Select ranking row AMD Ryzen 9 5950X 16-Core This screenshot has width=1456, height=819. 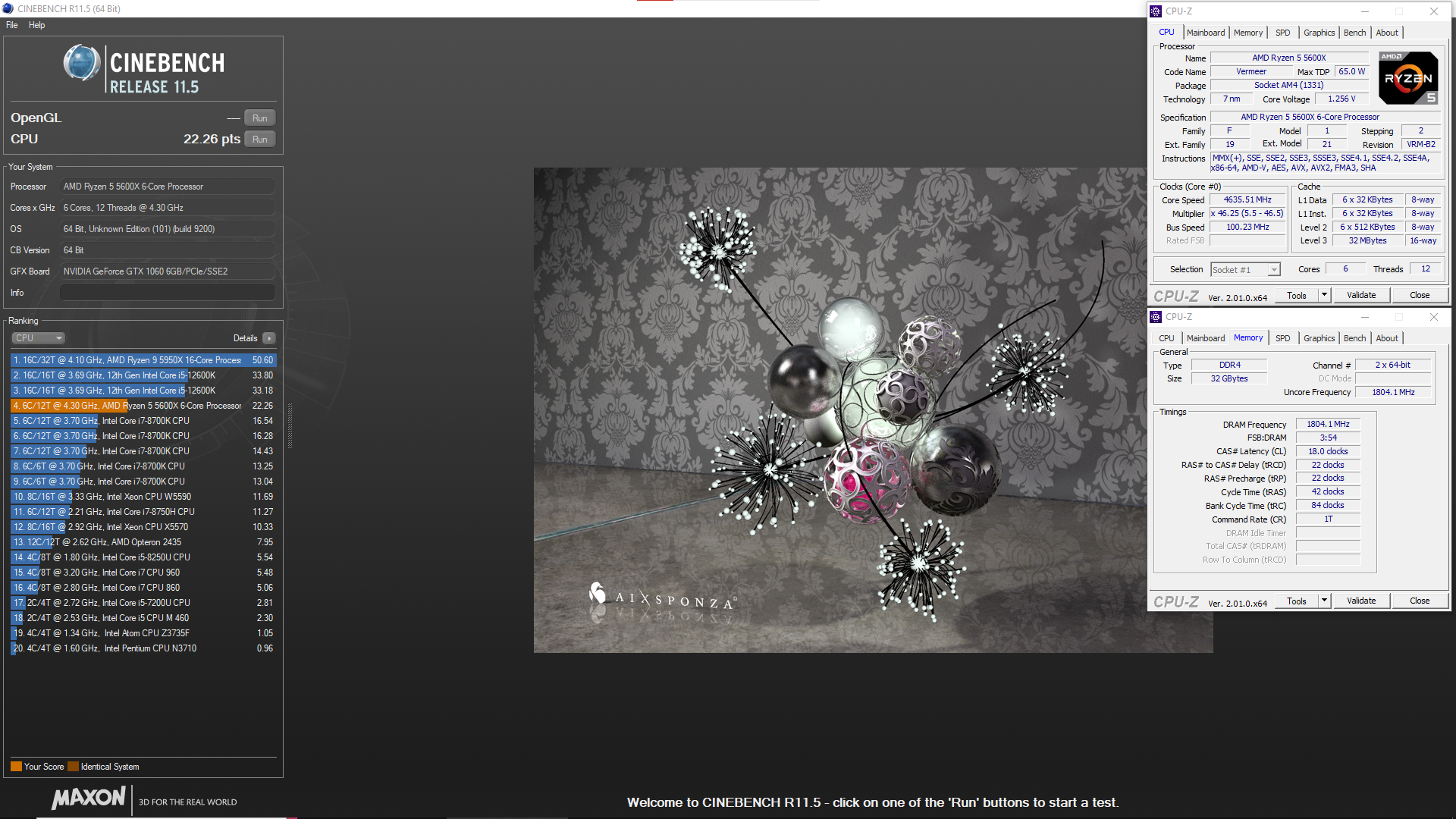tap(143, 360)
